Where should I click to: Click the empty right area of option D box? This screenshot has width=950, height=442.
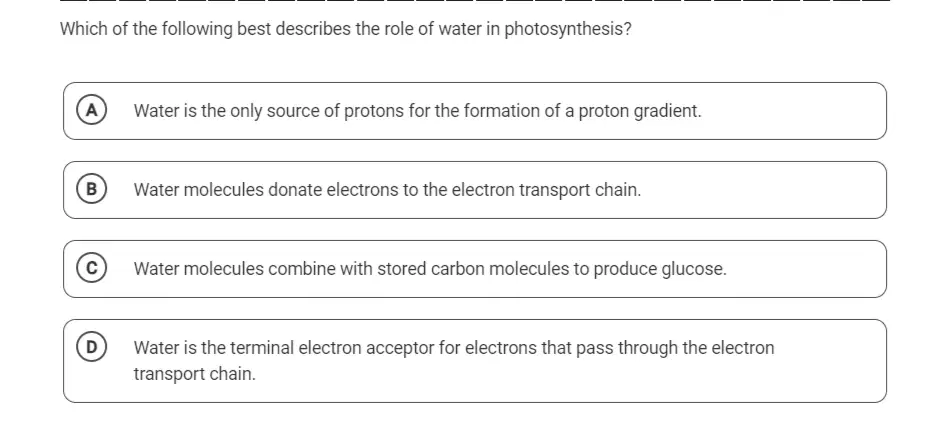(830, 361)
